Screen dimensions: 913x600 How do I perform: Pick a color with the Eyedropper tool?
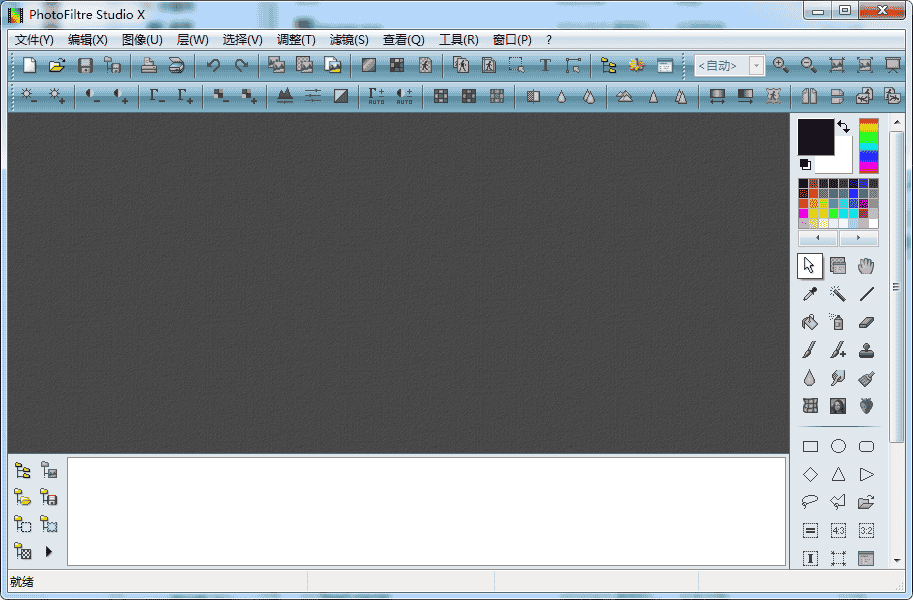(811, 293)
